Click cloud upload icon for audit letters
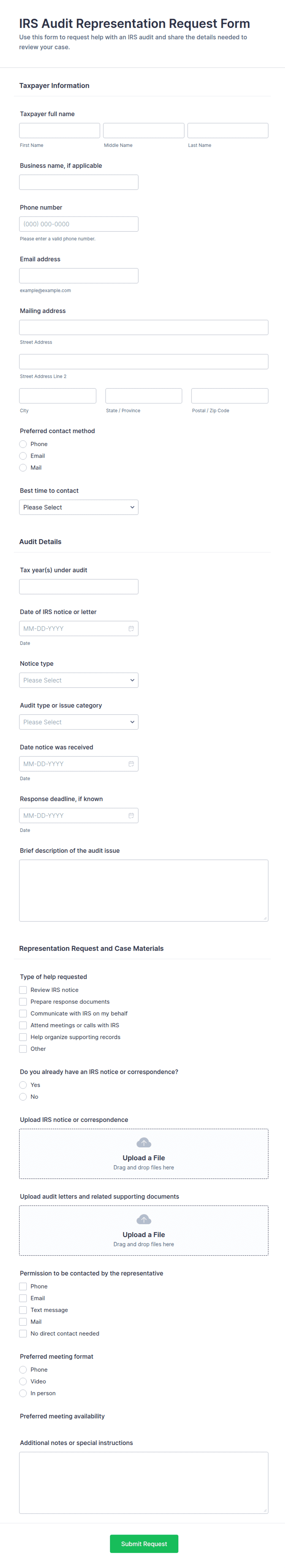The image size is (285, 1568). pyautogui.click(x=144, y=1219)
